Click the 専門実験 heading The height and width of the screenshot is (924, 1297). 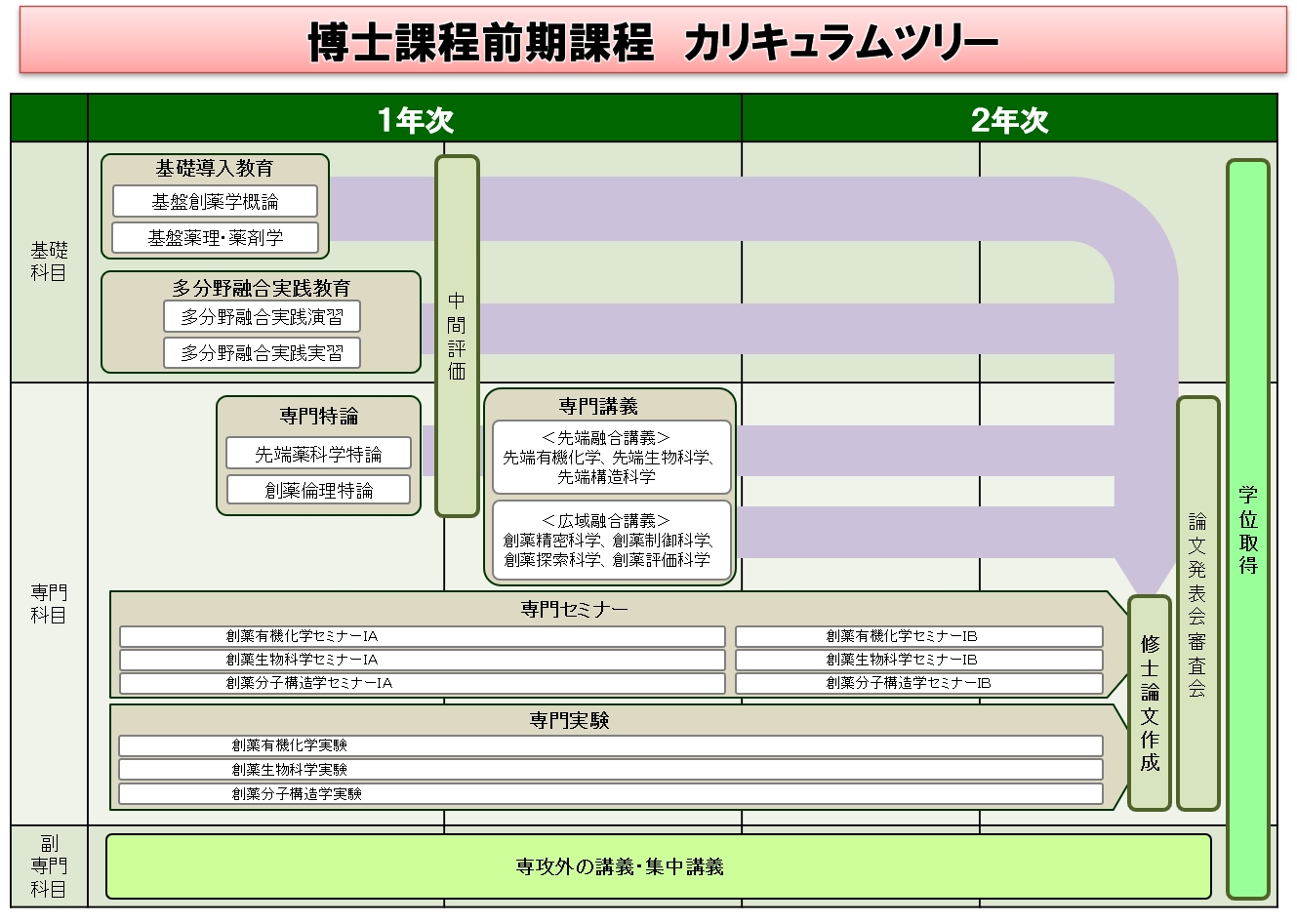pos(569,720)
